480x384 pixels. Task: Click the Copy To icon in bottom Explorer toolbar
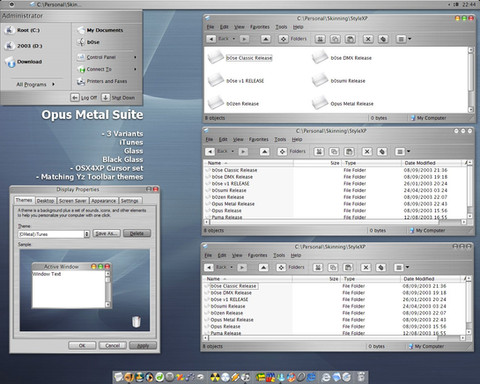point(333,267)
